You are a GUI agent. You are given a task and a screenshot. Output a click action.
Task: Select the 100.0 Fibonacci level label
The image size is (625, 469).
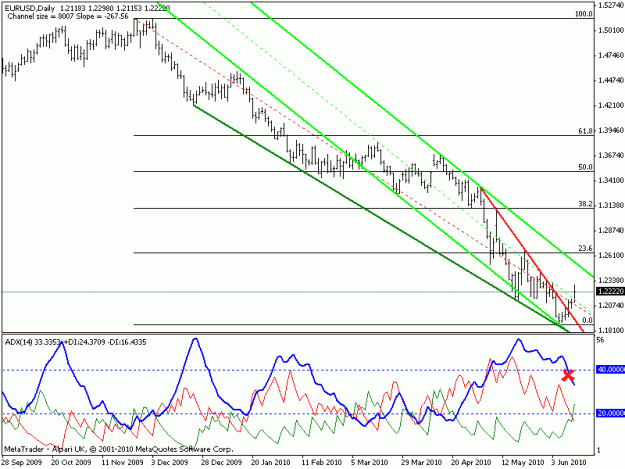pos(584,14)
